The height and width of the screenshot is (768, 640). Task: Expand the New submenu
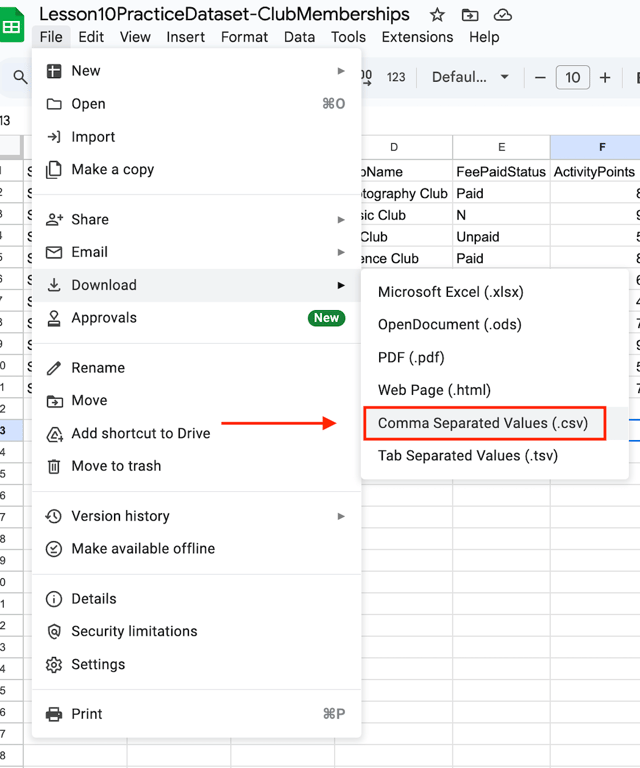(196, 71)
